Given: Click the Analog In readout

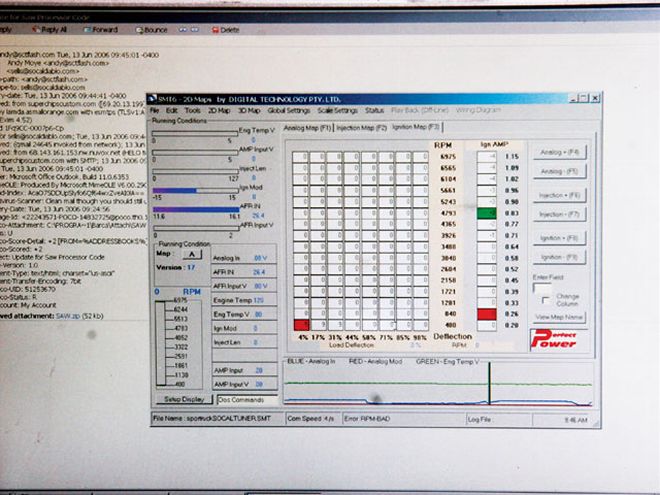Looking at the screenshot, I should tap(244, 258).
